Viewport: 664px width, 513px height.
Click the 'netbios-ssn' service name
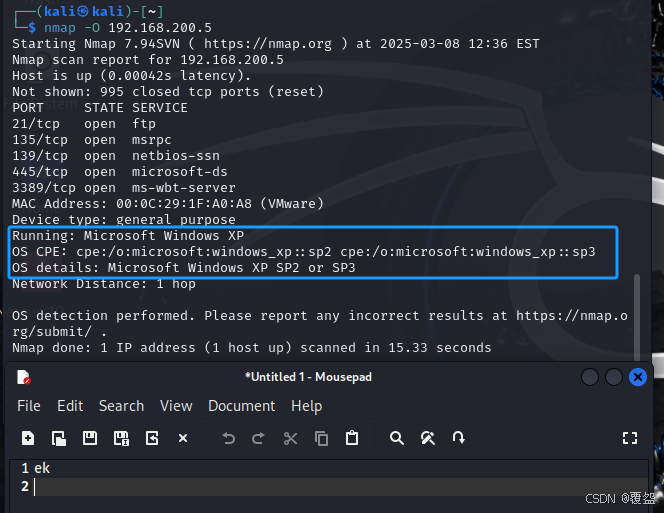pos(176,155)
